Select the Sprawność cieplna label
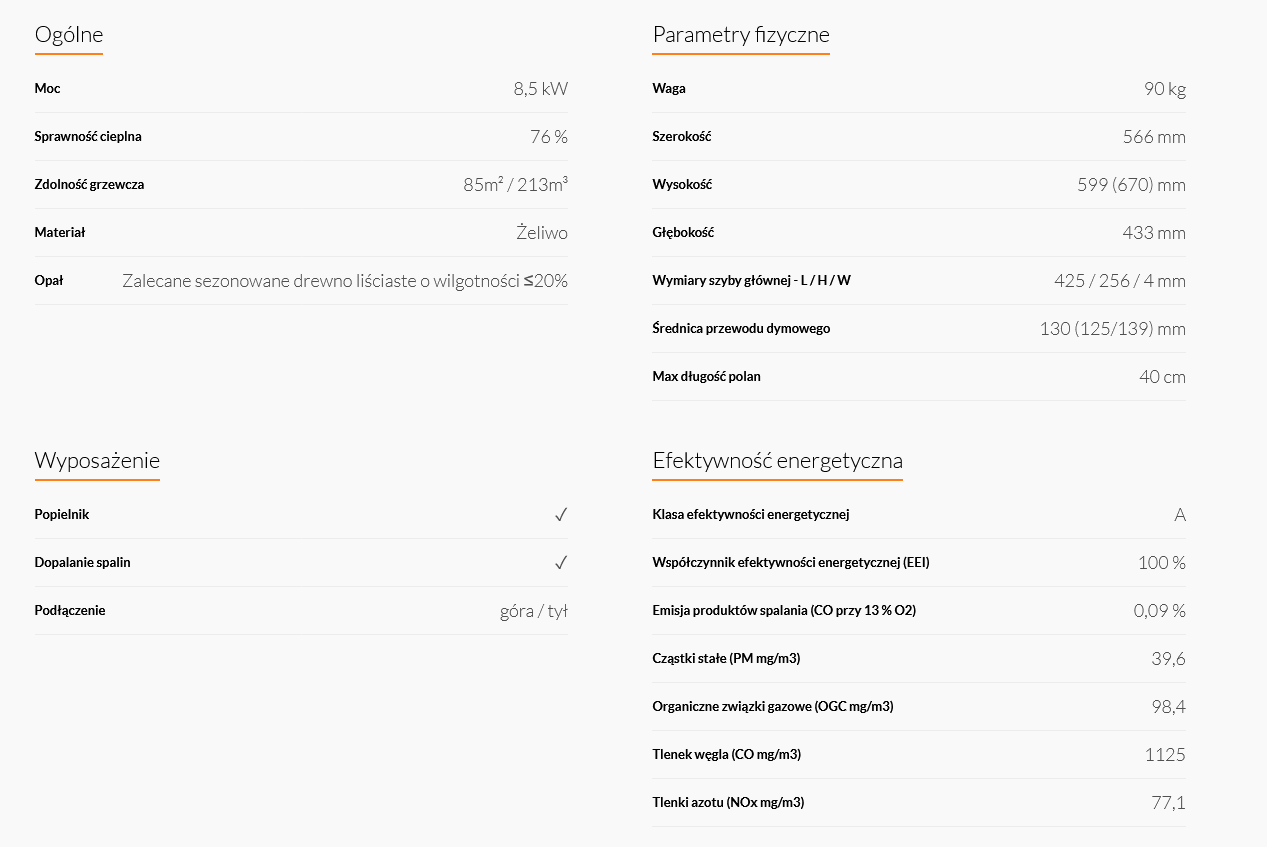Screen dimensions: 1267x847 tap(88, 136)
